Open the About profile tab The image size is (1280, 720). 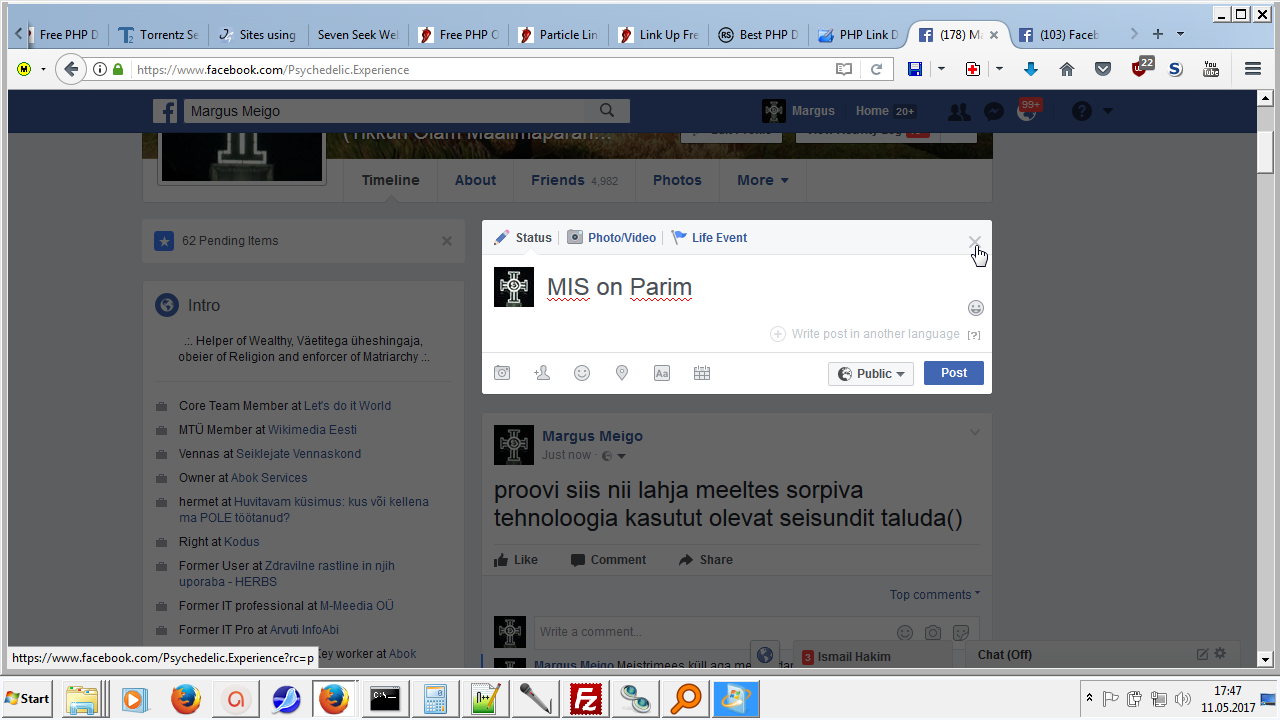[x=475, y=180]
